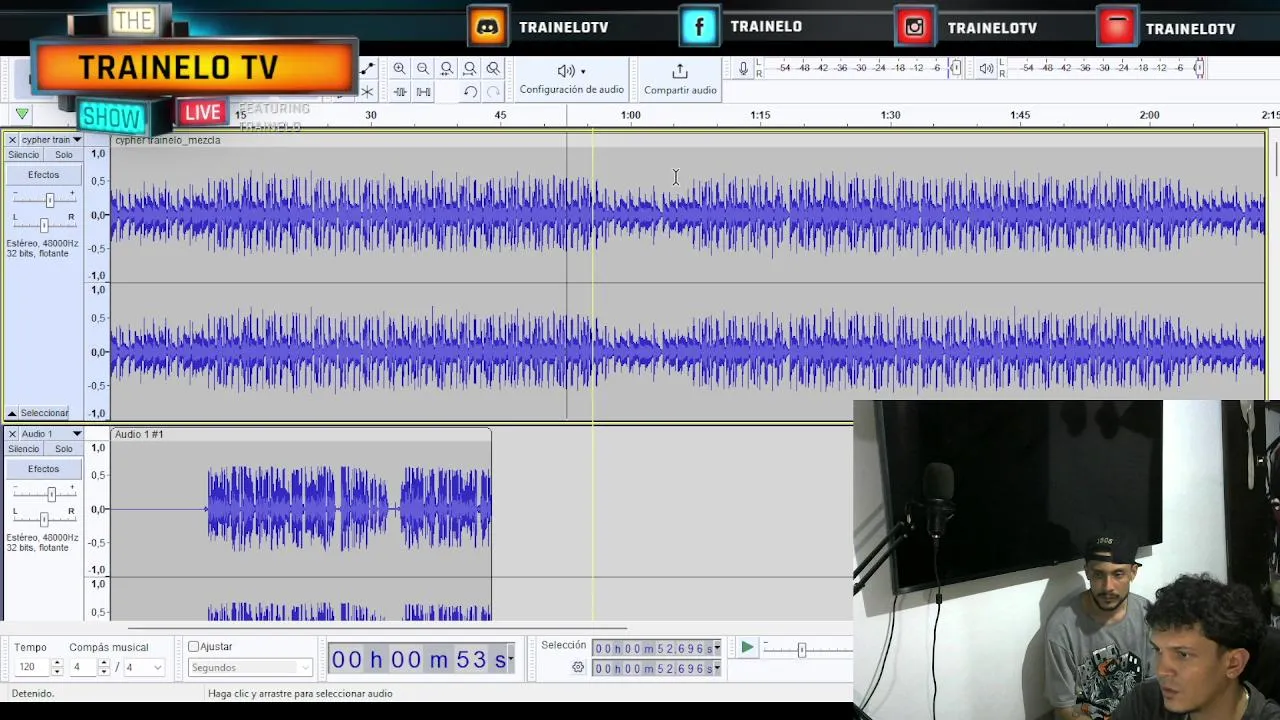Open cypher train track name dropdown
This screenshot has height=720, width=1280.
(x=76, y=140)
